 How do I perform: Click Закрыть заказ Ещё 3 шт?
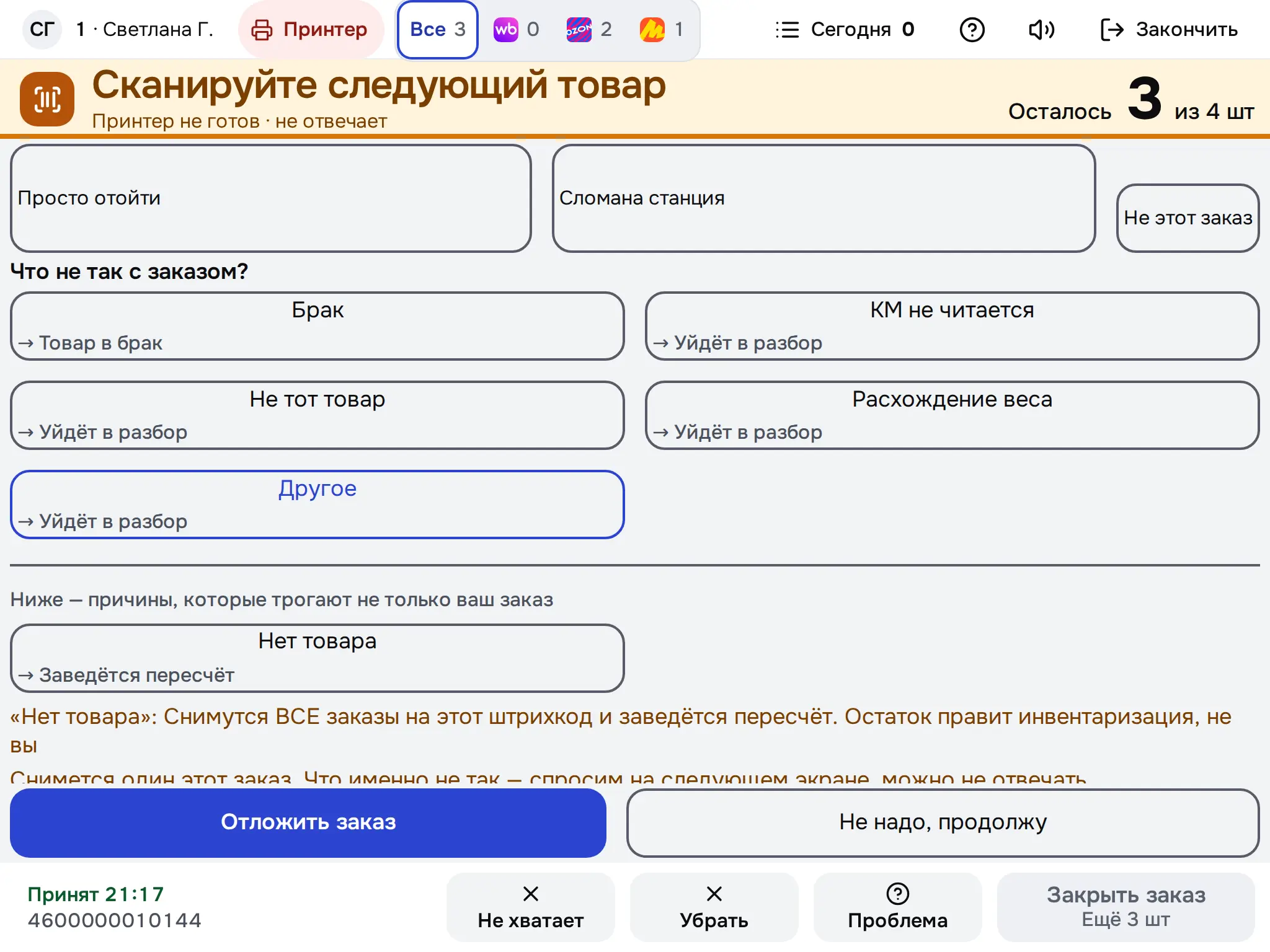[1126, 907]
